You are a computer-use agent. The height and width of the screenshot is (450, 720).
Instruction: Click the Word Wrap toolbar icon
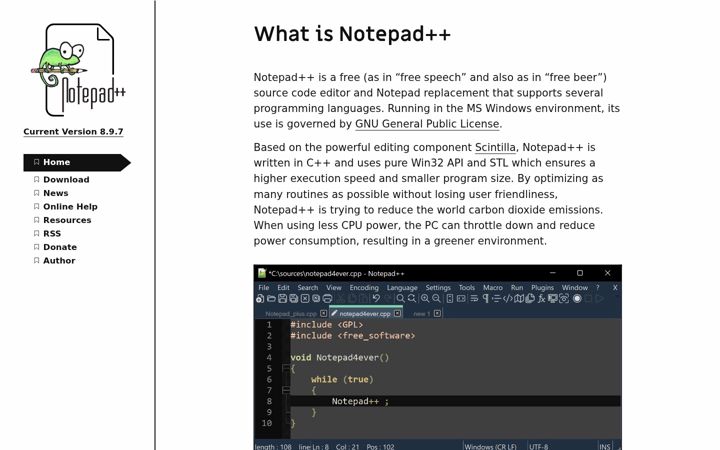point(474,298)
